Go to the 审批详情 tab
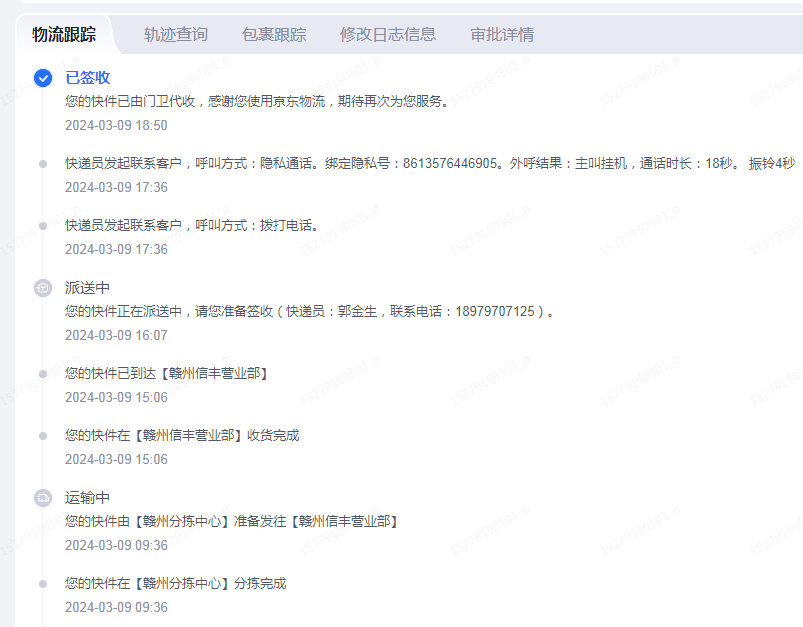 pos(502,34)
